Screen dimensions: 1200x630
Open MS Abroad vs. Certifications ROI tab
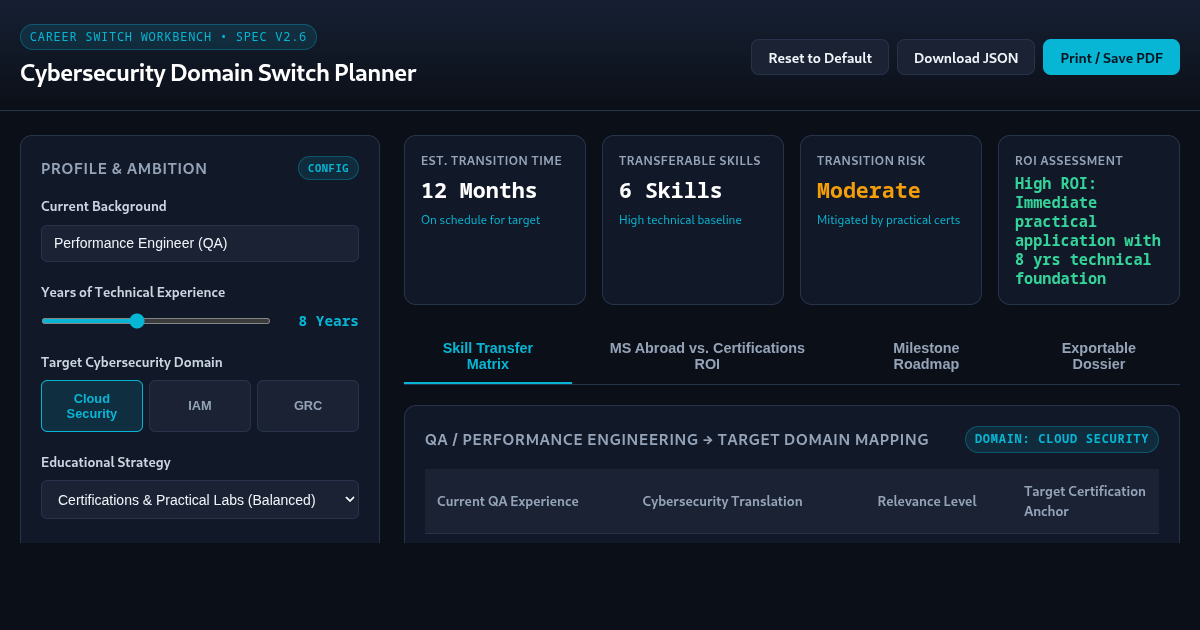click(707, 356)
